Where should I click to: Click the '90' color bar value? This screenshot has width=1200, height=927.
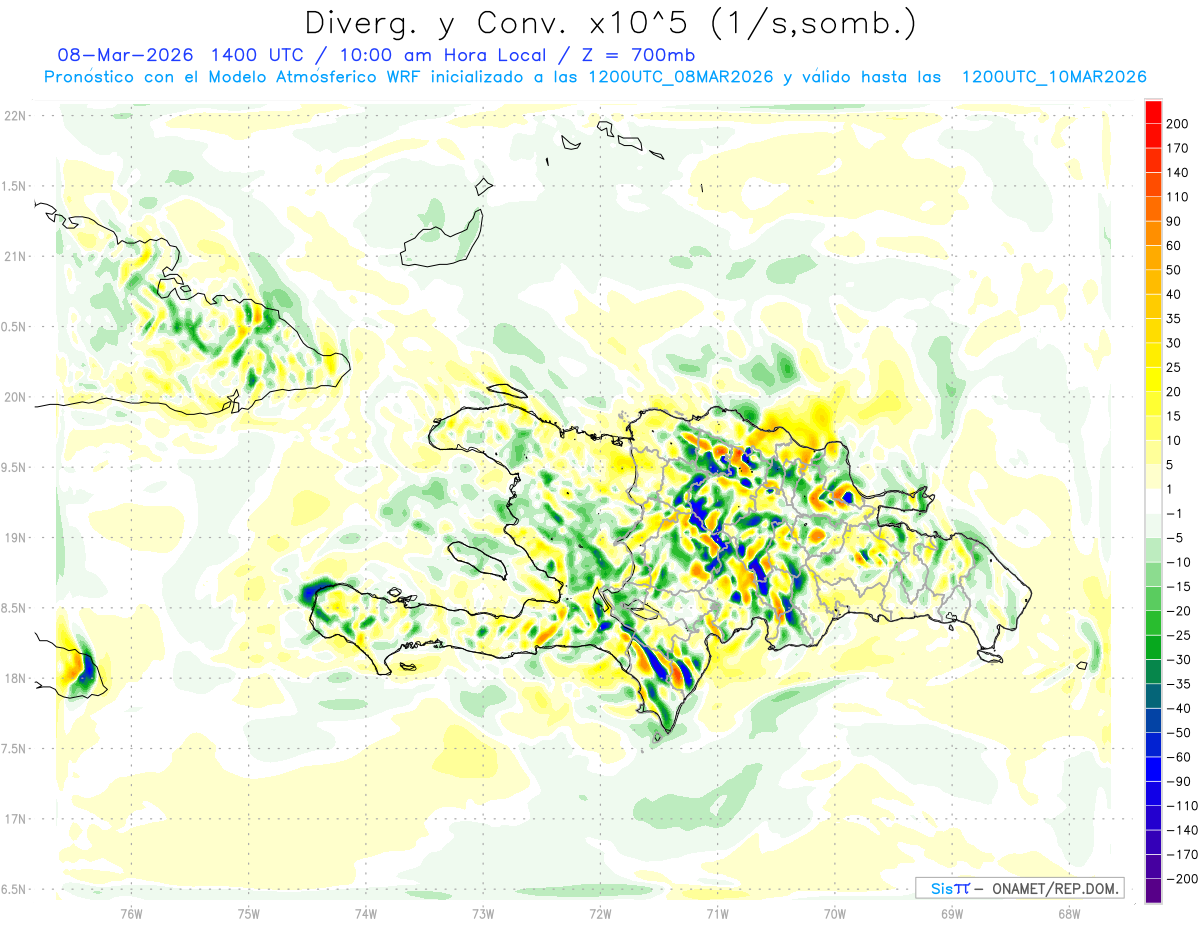pos(1174,221)
